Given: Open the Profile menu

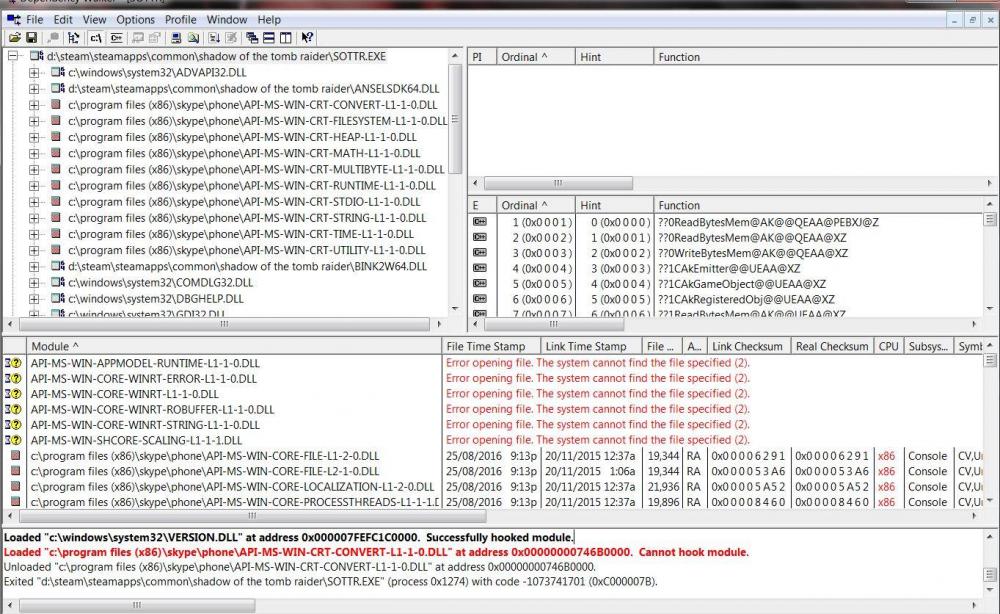Looking at the screenshot, I should (x=181, y=19).
